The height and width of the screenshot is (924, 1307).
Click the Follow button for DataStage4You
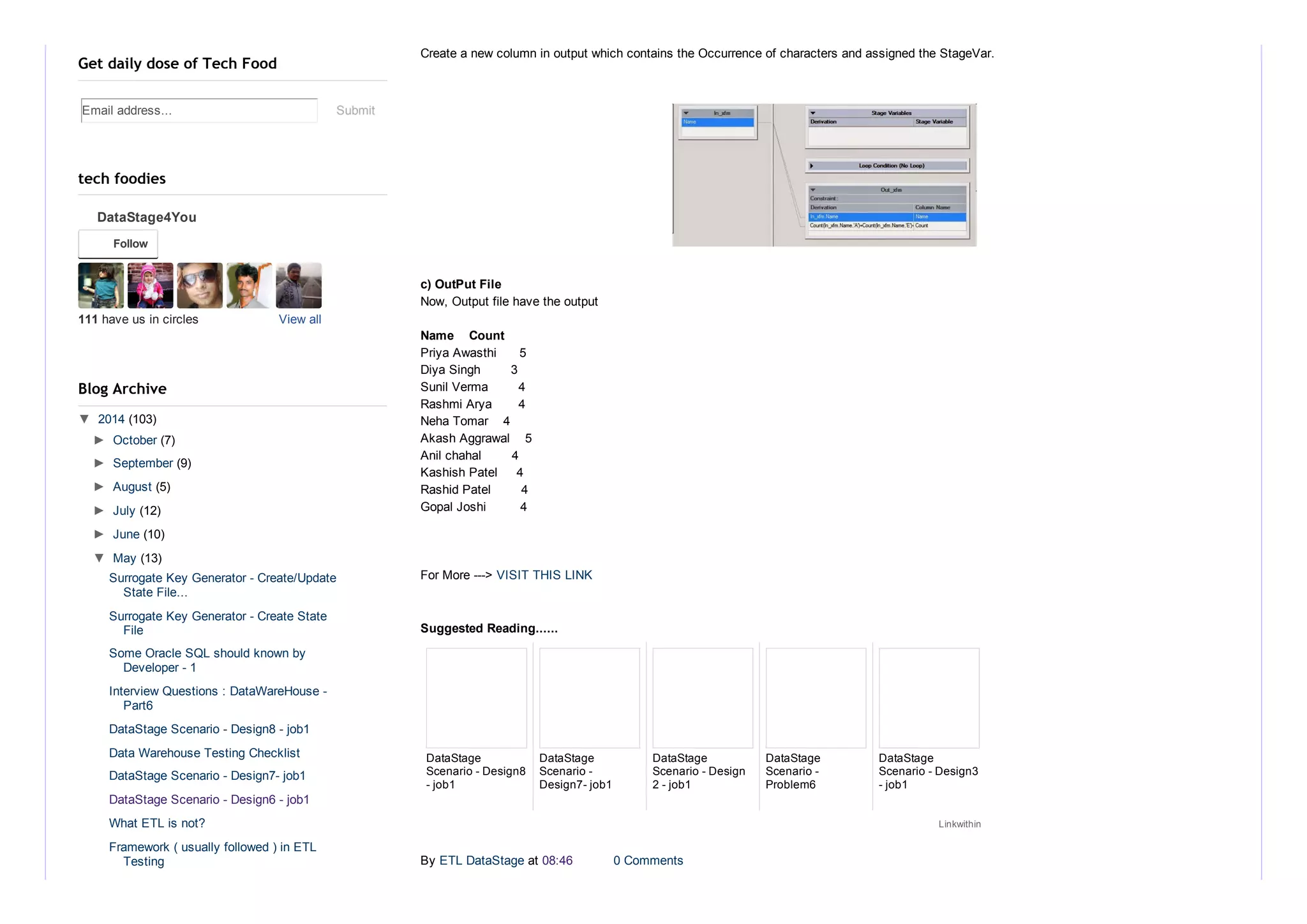click(x=118, y=244)
